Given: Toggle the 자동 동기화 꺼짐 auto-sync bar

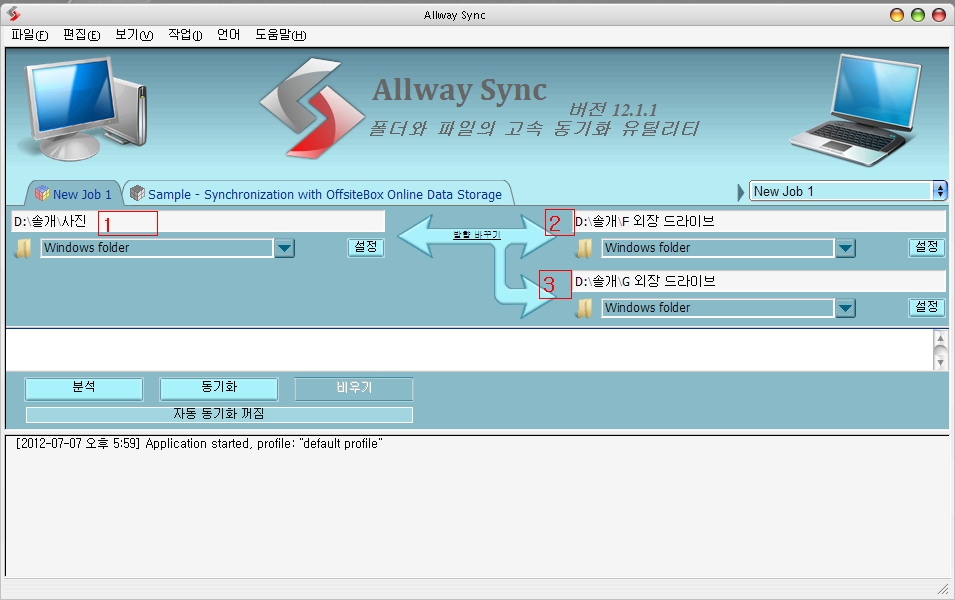Looking at the screenshot, I should tap(219, 414).
